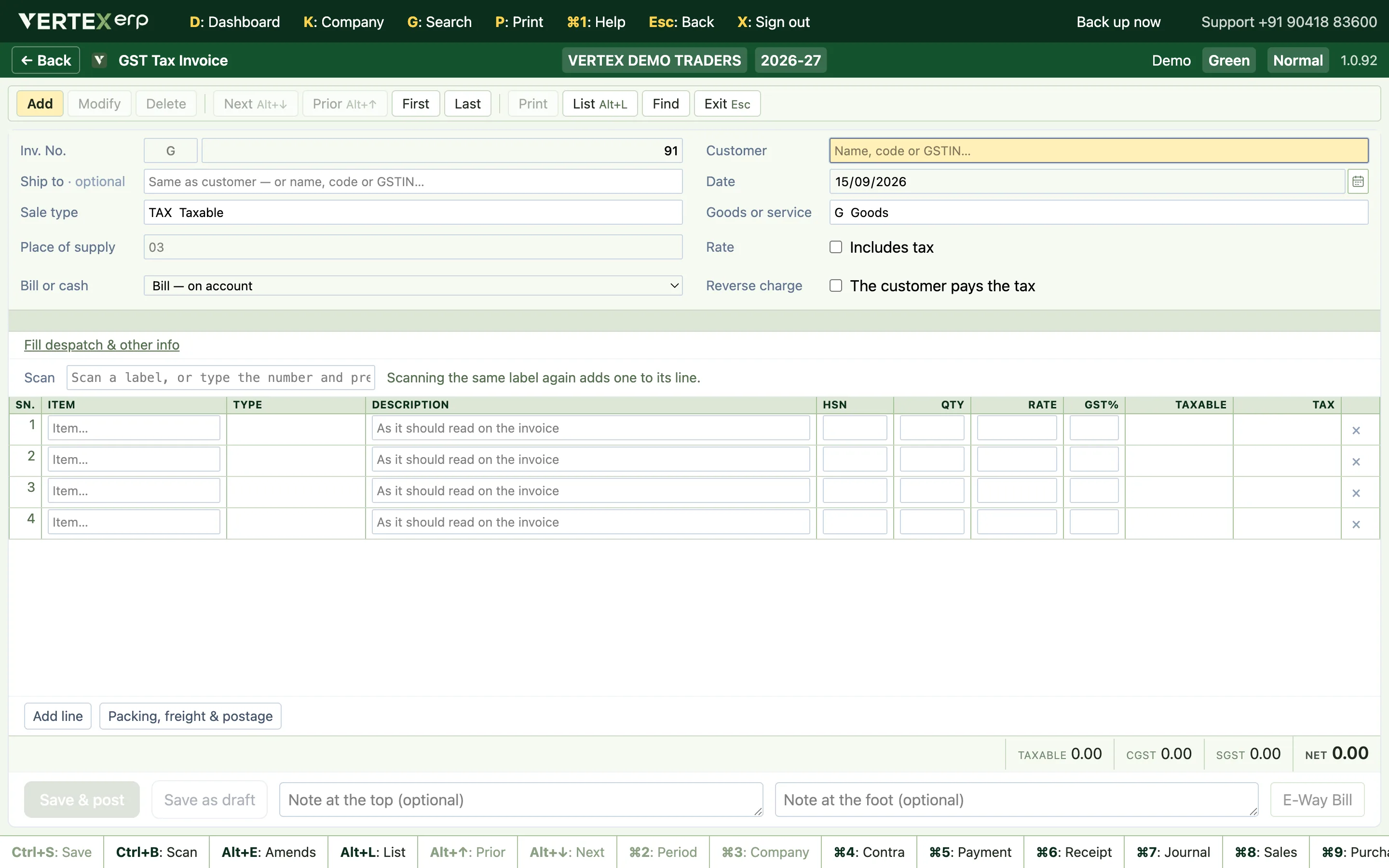Click the Green theme badge
This screenshot has height=868, width=1389.
coord(1229,60)
